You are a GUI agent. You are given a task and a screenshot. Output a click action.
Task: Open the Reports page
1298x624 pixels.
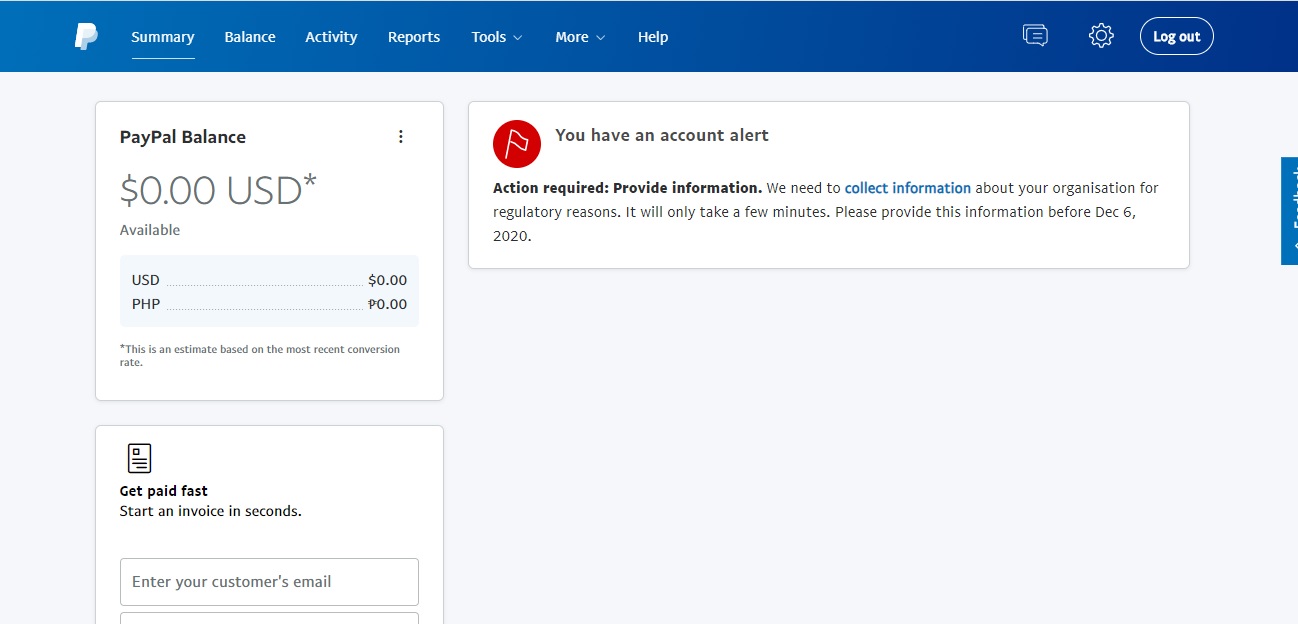click(414, 37)
